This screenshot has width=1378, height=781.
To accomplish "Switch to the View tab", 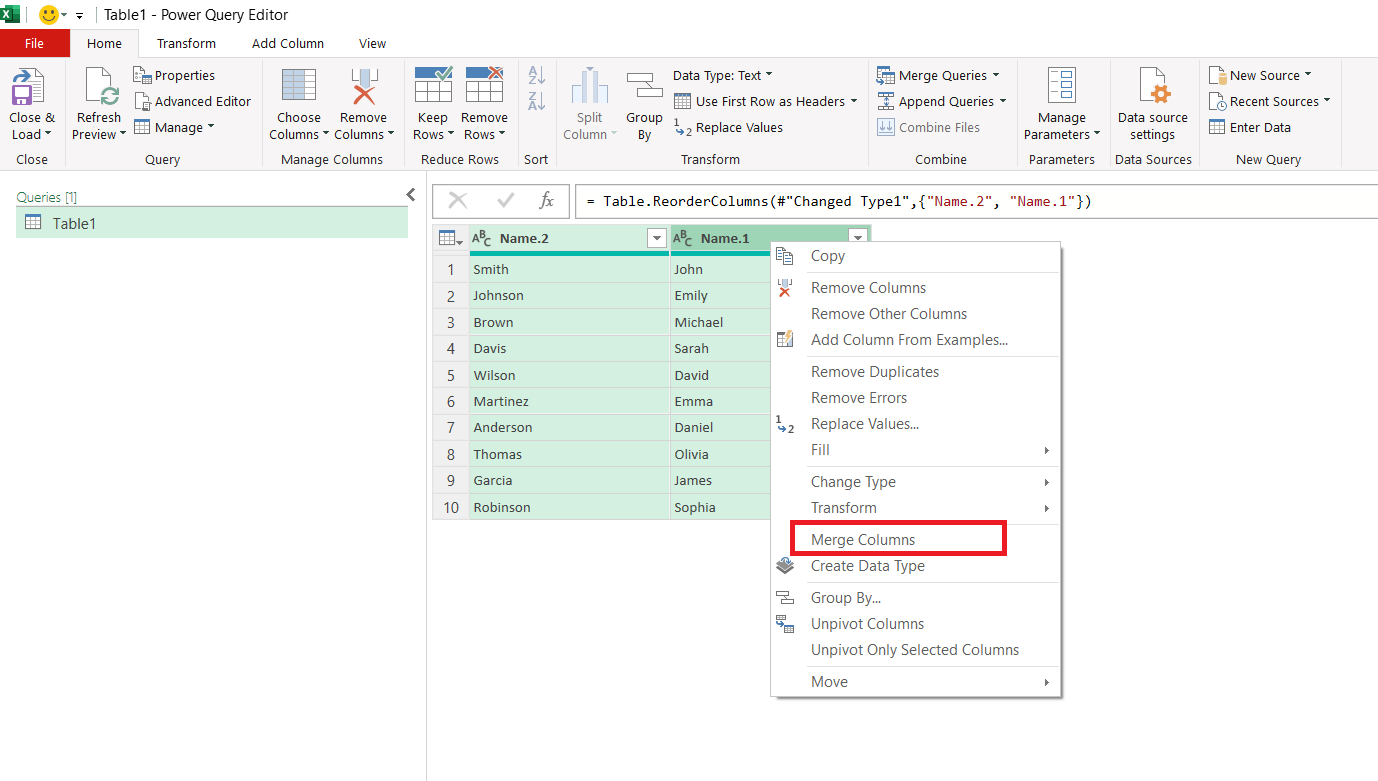I will pyautogui.click(x=373, y=43).
